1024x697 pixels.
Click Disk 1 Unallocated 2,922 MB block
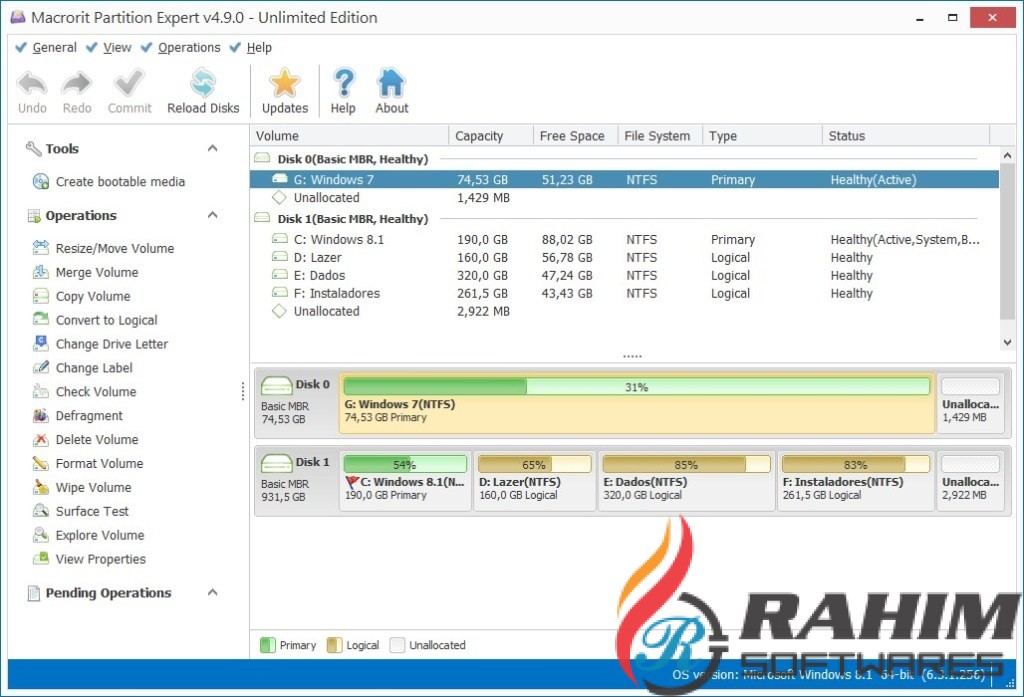coord(970,481)
